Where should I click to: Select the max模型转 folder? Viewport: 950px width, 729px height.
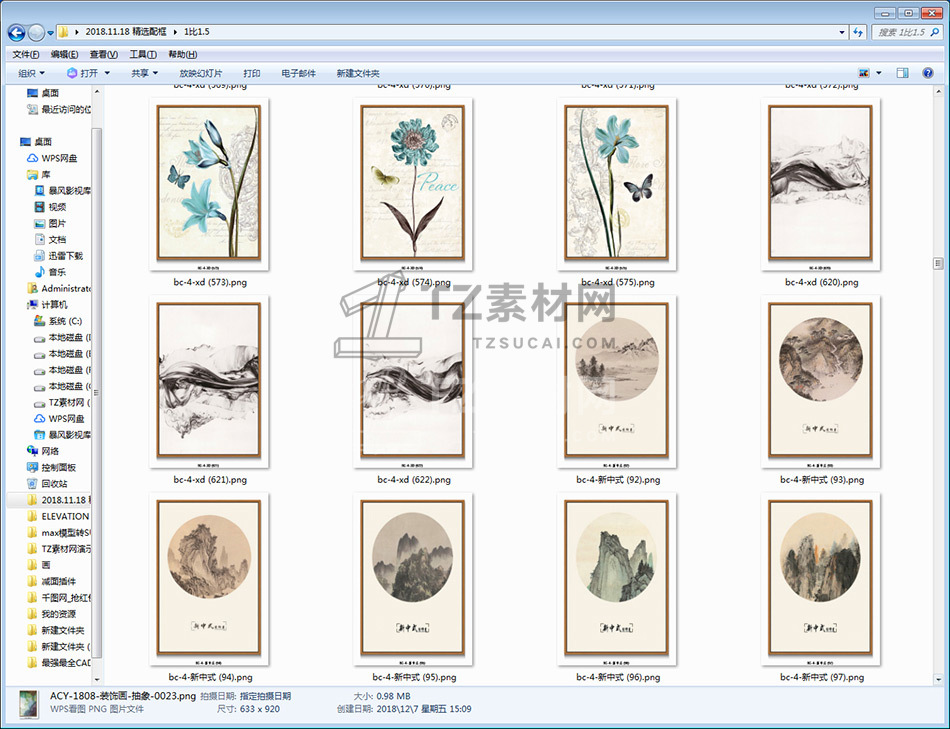pyautogui.click(x=59, y=533)
